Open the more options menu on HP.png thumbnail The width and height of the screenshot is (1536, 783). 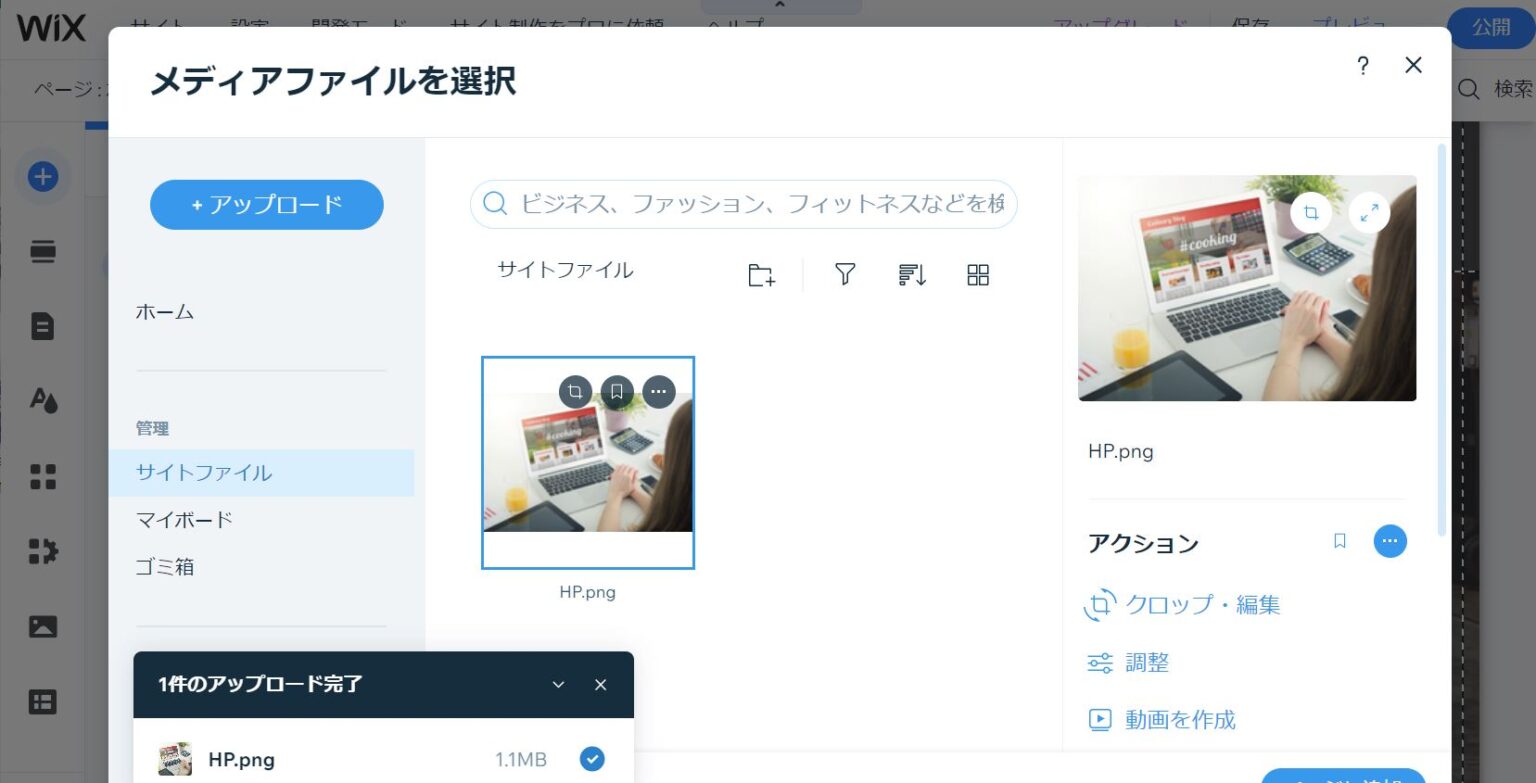(x=658, y=391)
